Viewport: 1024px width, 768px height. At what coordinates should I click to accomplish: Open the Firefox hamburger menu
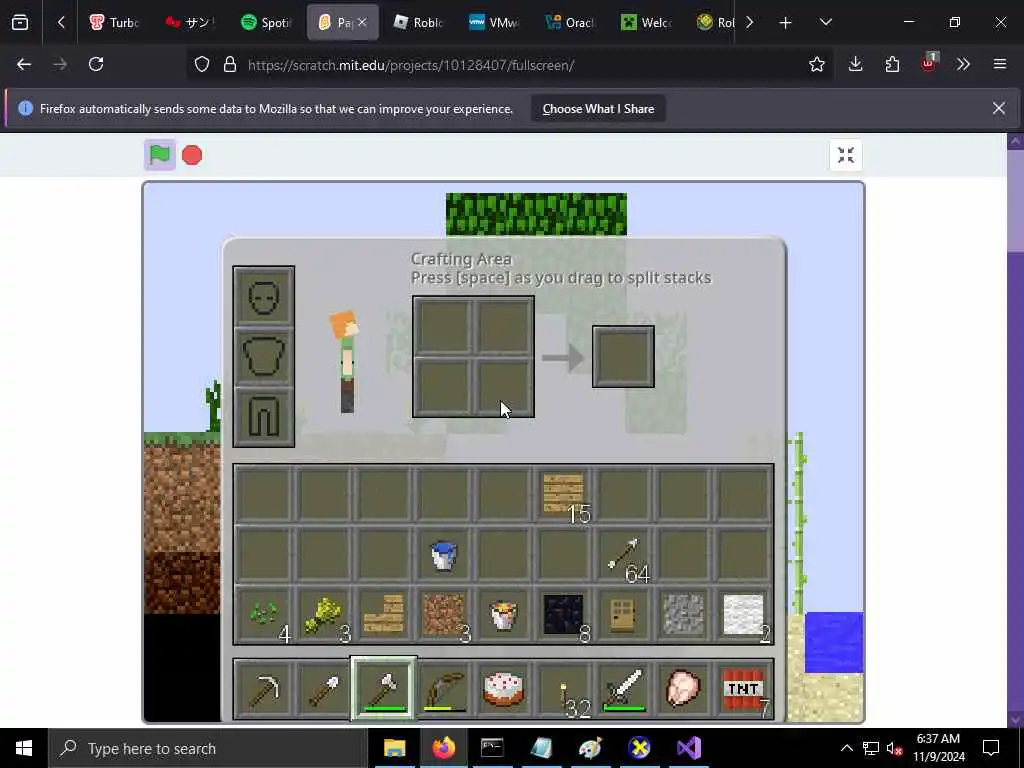1000,64
